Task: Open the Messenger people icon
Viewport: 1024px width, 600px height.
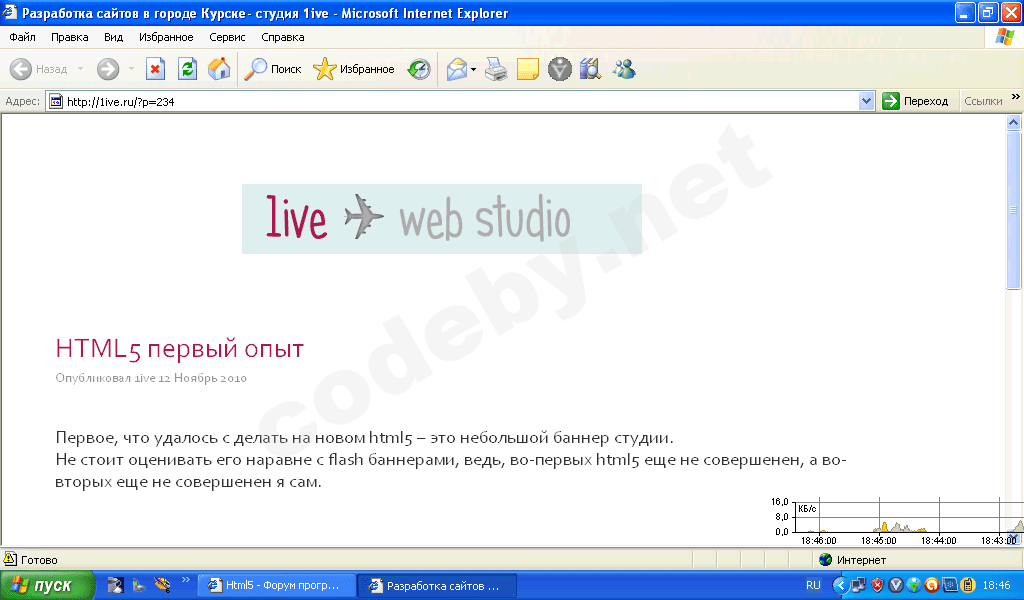Action: click(624, 69)
